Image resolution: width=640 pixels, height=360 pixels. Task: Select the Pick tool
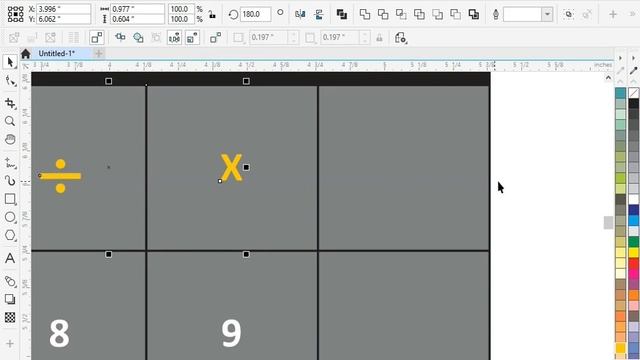coord(10,62)
